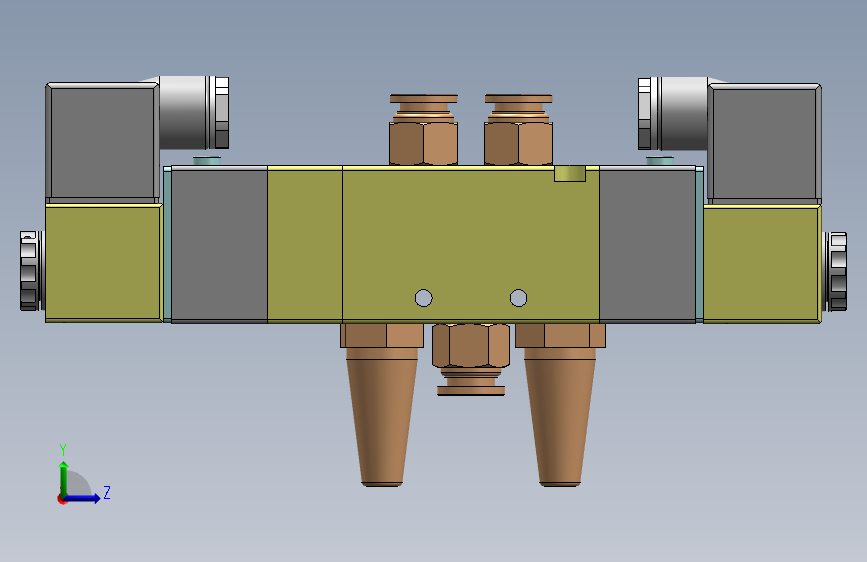Screen dimensions: 867x562
Task: Select the right knurled end nut
Action: coord(835,272)
